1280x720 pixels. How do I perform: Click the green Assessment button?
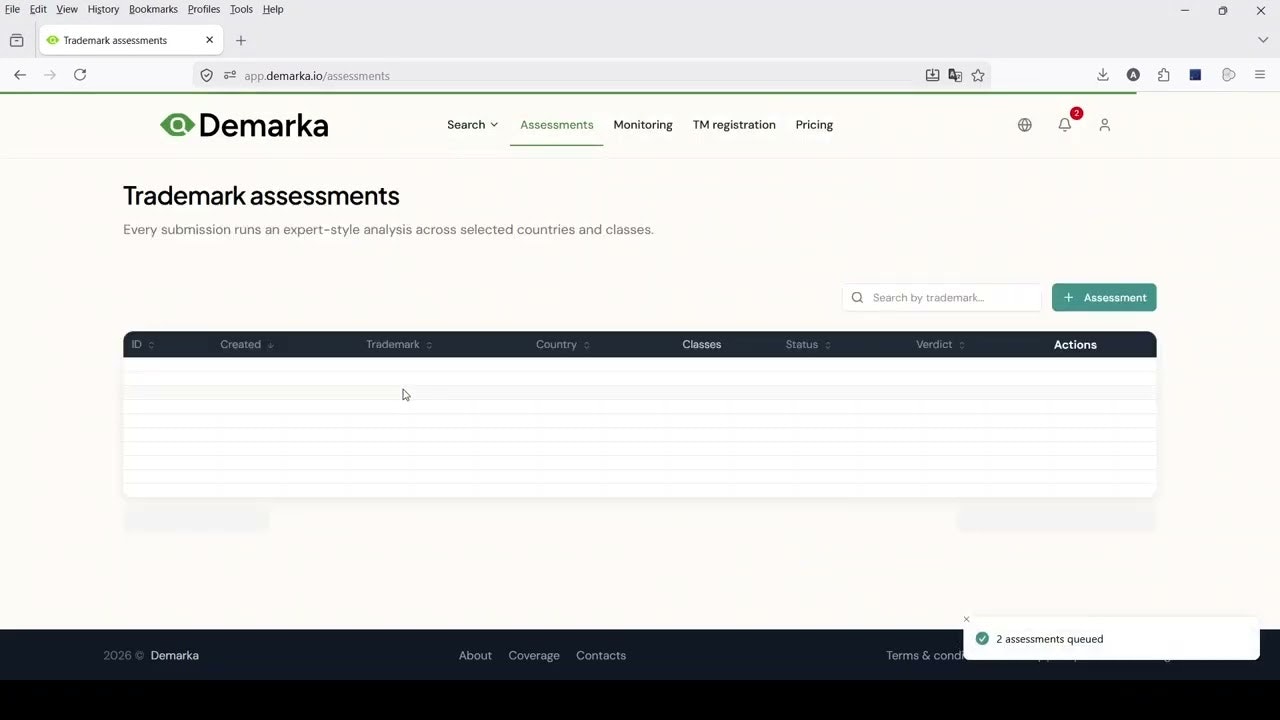(x=1104, y=297)
